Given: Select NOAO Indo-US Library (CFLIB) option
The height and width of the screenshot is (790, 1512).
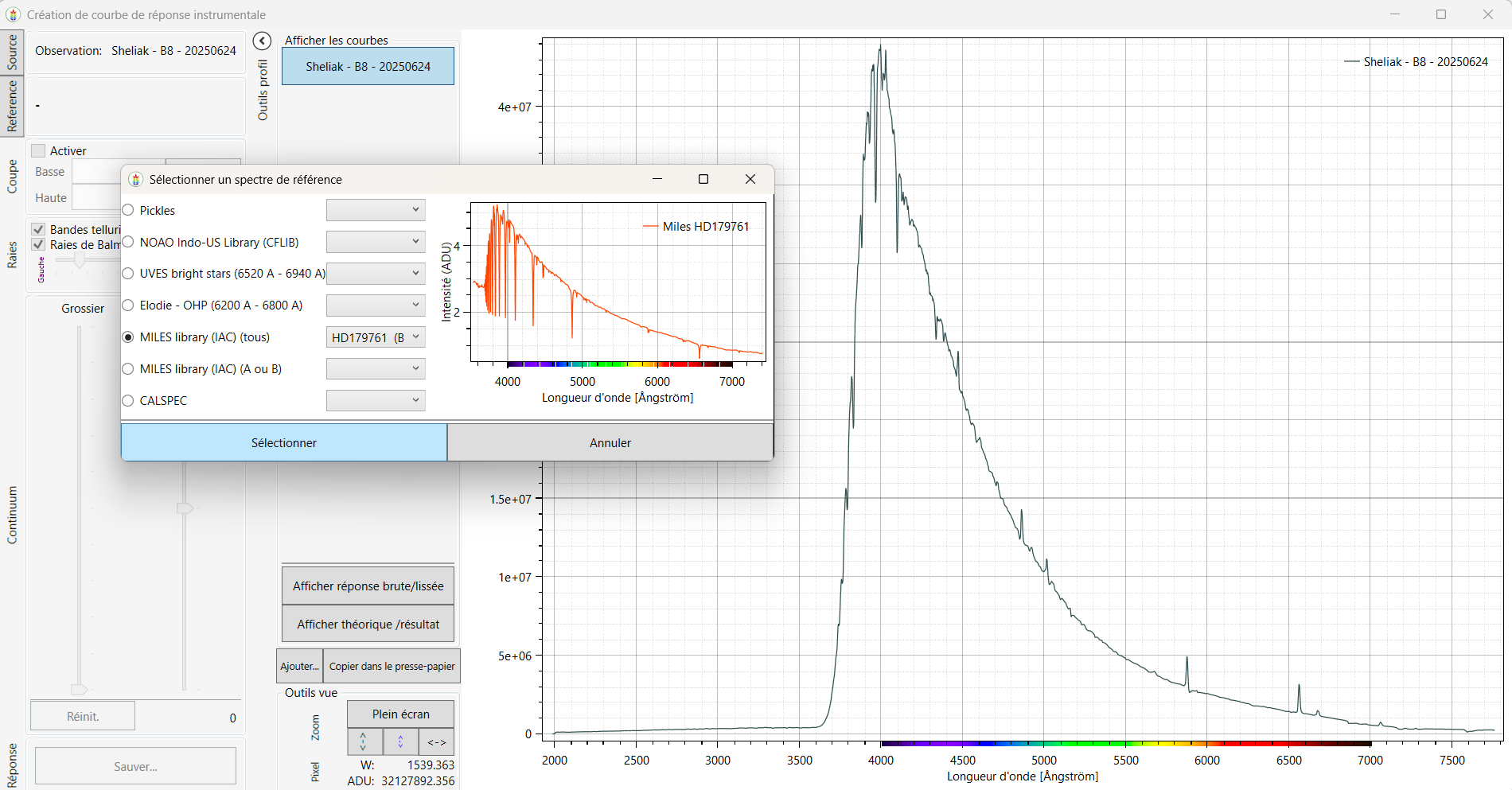Looking at the screenshot, I should tap(128, 242).
